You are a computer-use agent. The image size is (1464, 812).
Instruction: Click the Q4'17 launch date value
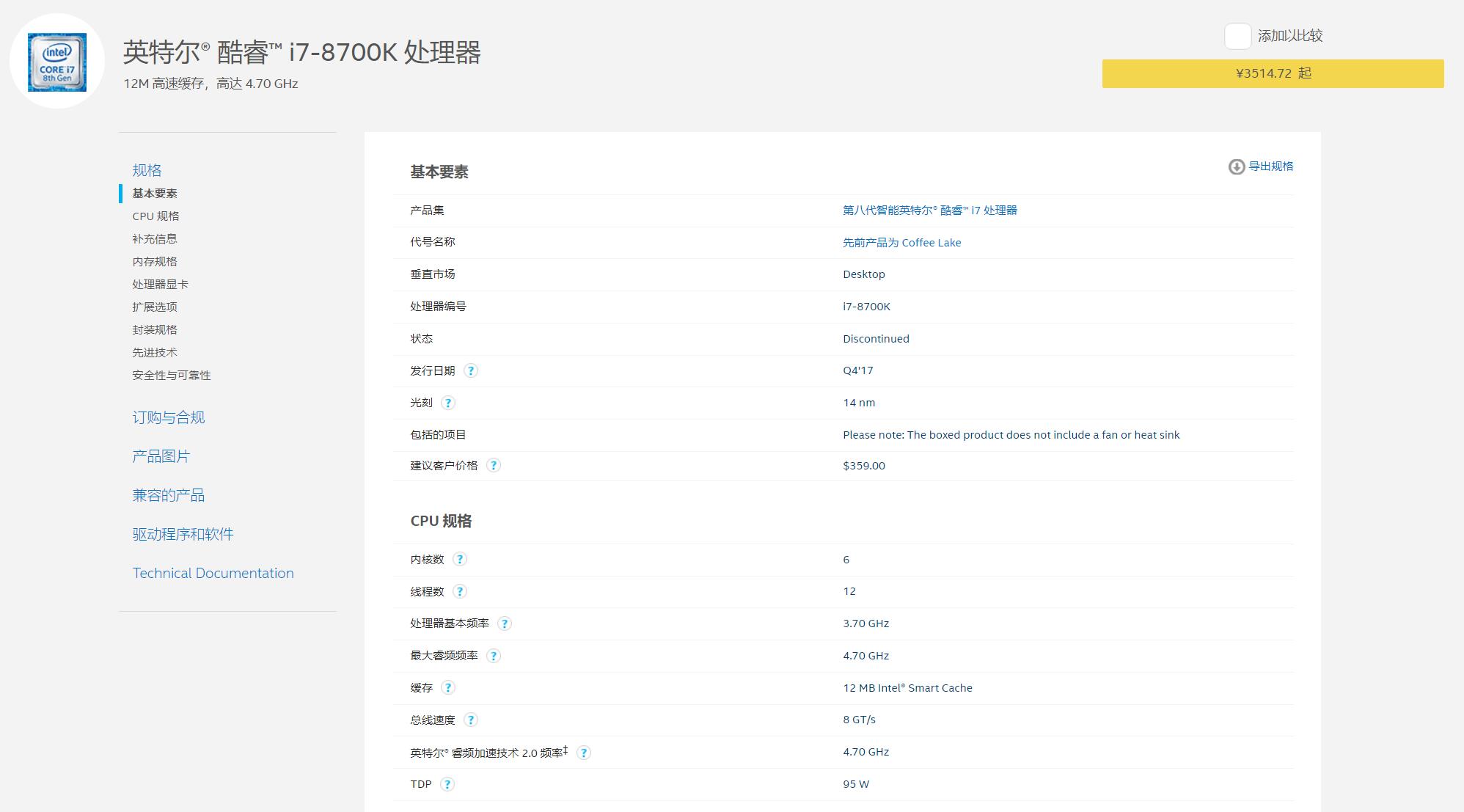coord(858,370)
